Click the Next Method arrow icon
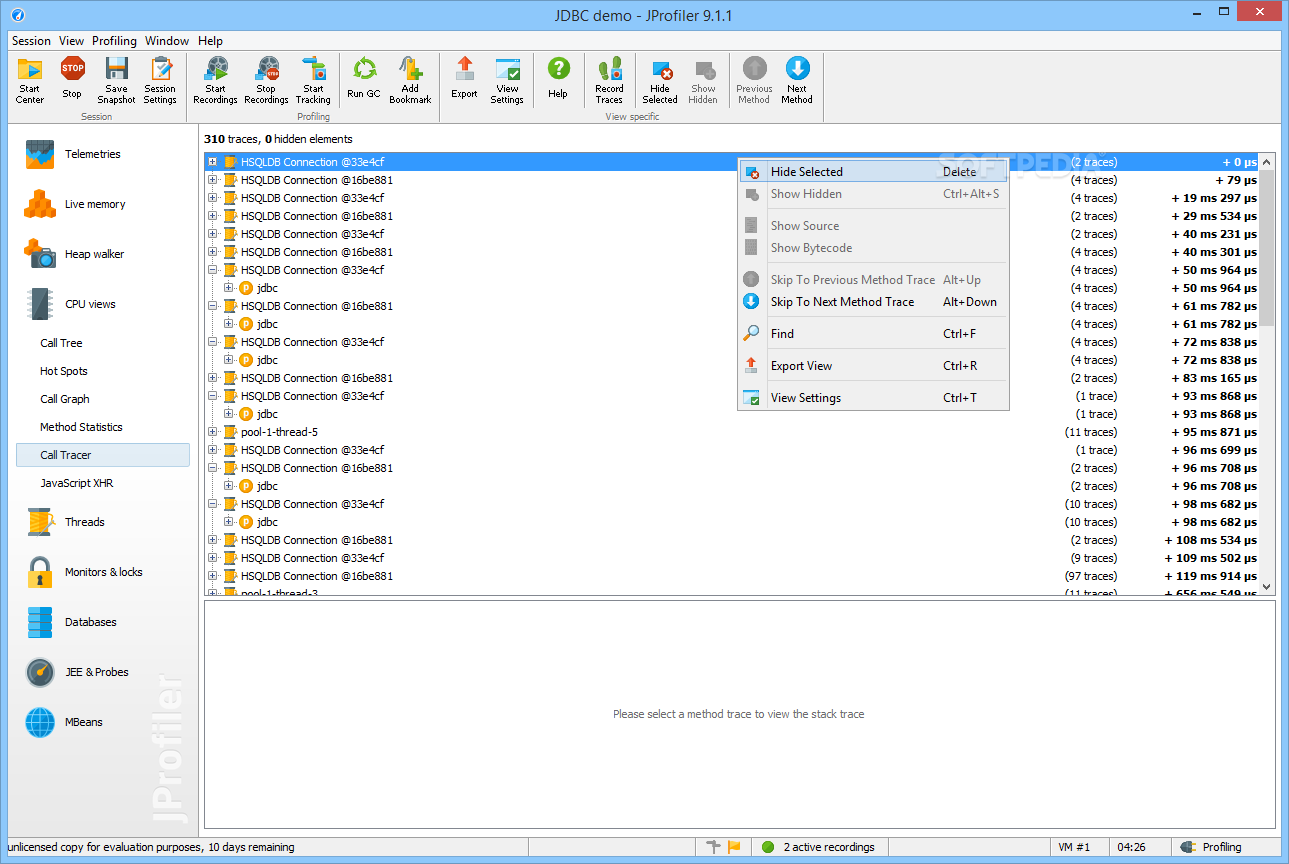The image size is (1289, 864). (797, 68)
